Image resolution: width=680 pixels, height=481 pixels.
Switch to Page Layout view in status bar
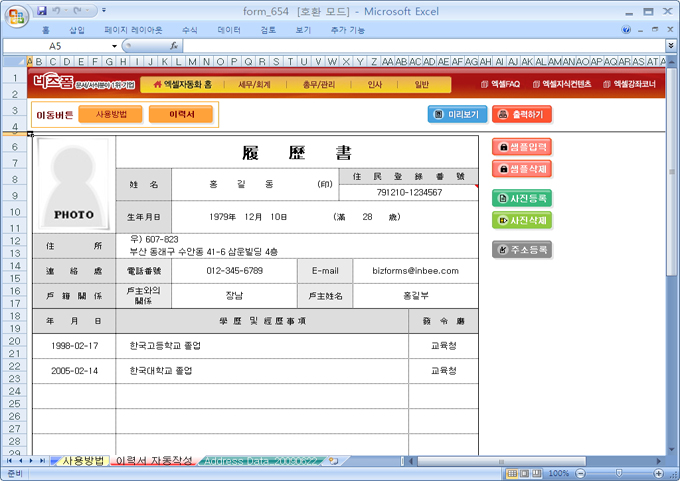click(x=526, y=473)
